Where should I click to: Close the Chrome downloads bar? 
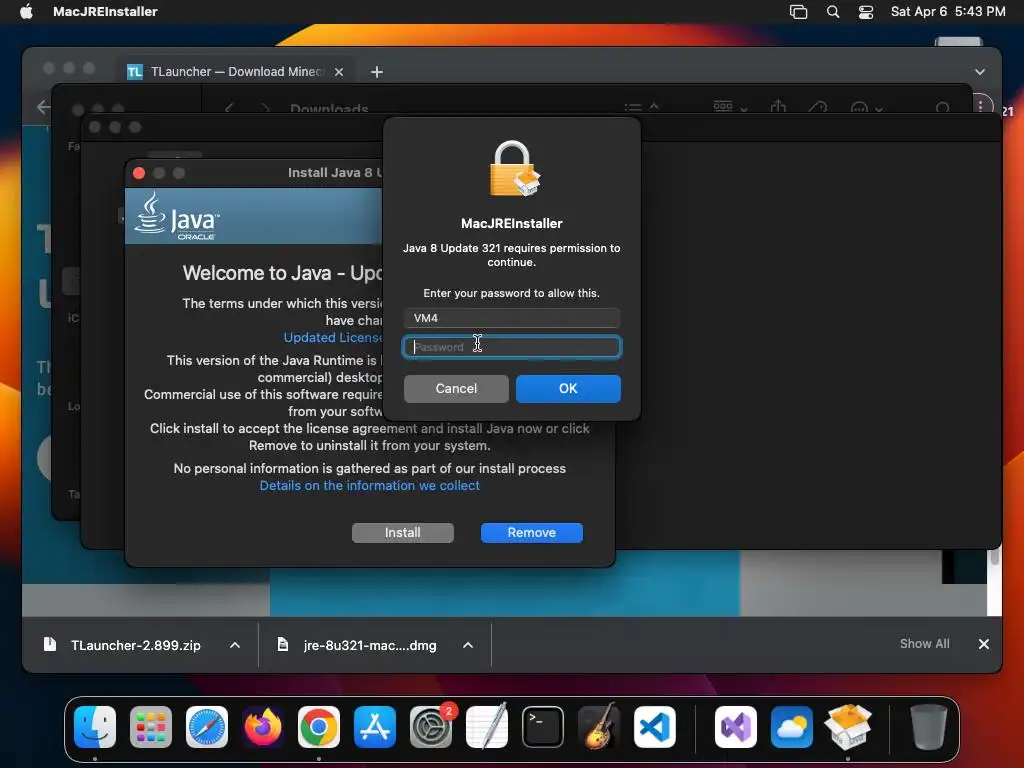984,644
